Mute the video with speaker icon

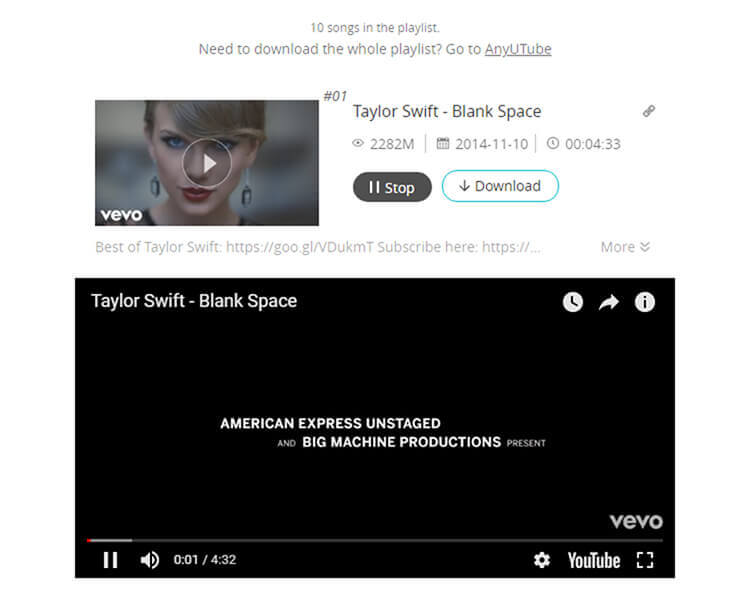[150, 560]
